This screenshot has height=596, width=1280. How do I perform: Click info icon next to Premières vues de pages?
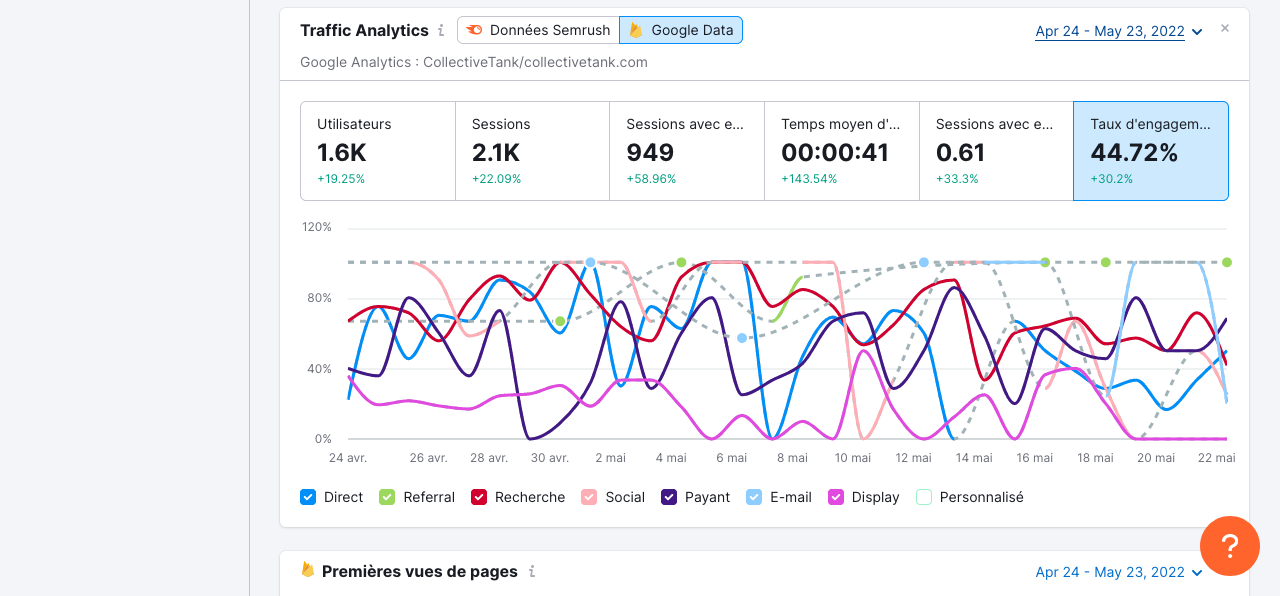click(532, 572)
